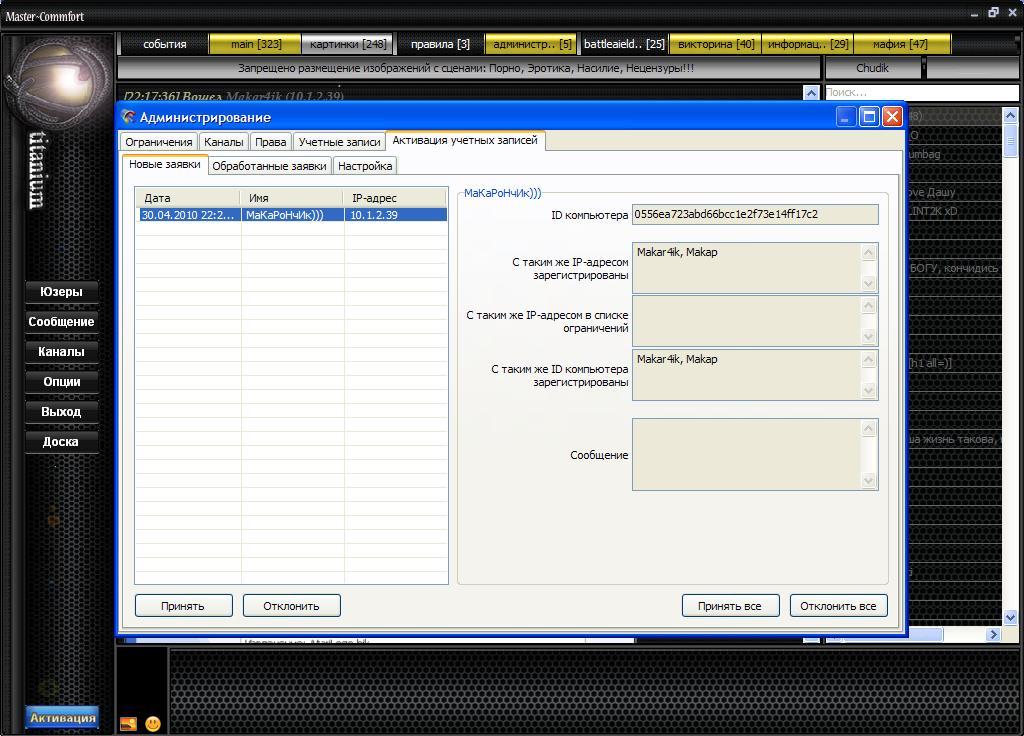Viewport: 1024px width, 736px height.
Task: Click the Администрирование dialog title icon
Action: click(x=128, y=117)
